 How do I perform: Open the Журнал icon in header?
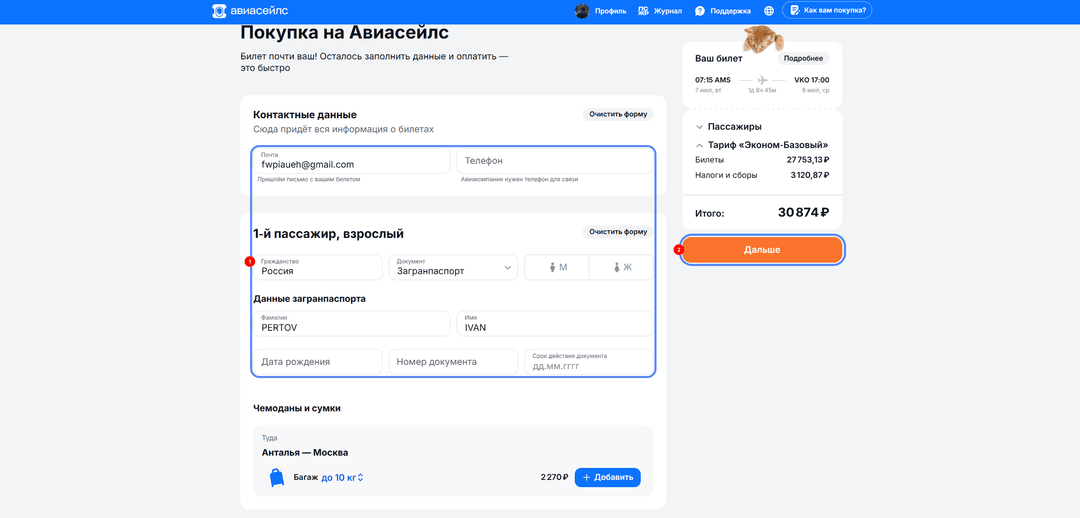(x=643, y=10)
